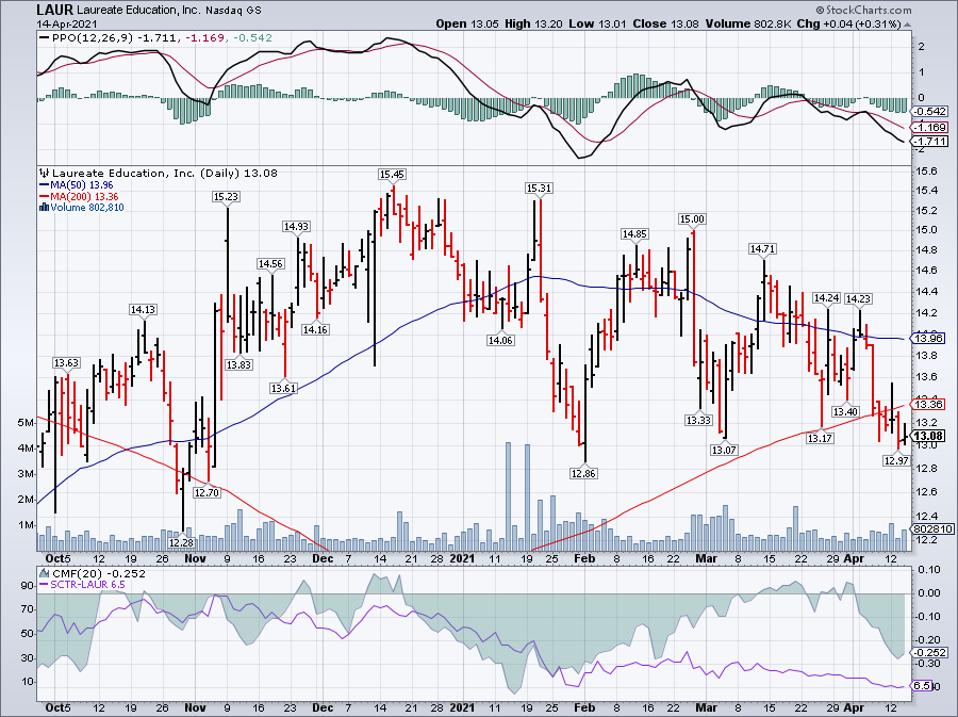This screenshot has width=958, height=717.
Task: Click the blue line swatch before MA(50)
Action: pyautogui.click(x=44, y=185)
